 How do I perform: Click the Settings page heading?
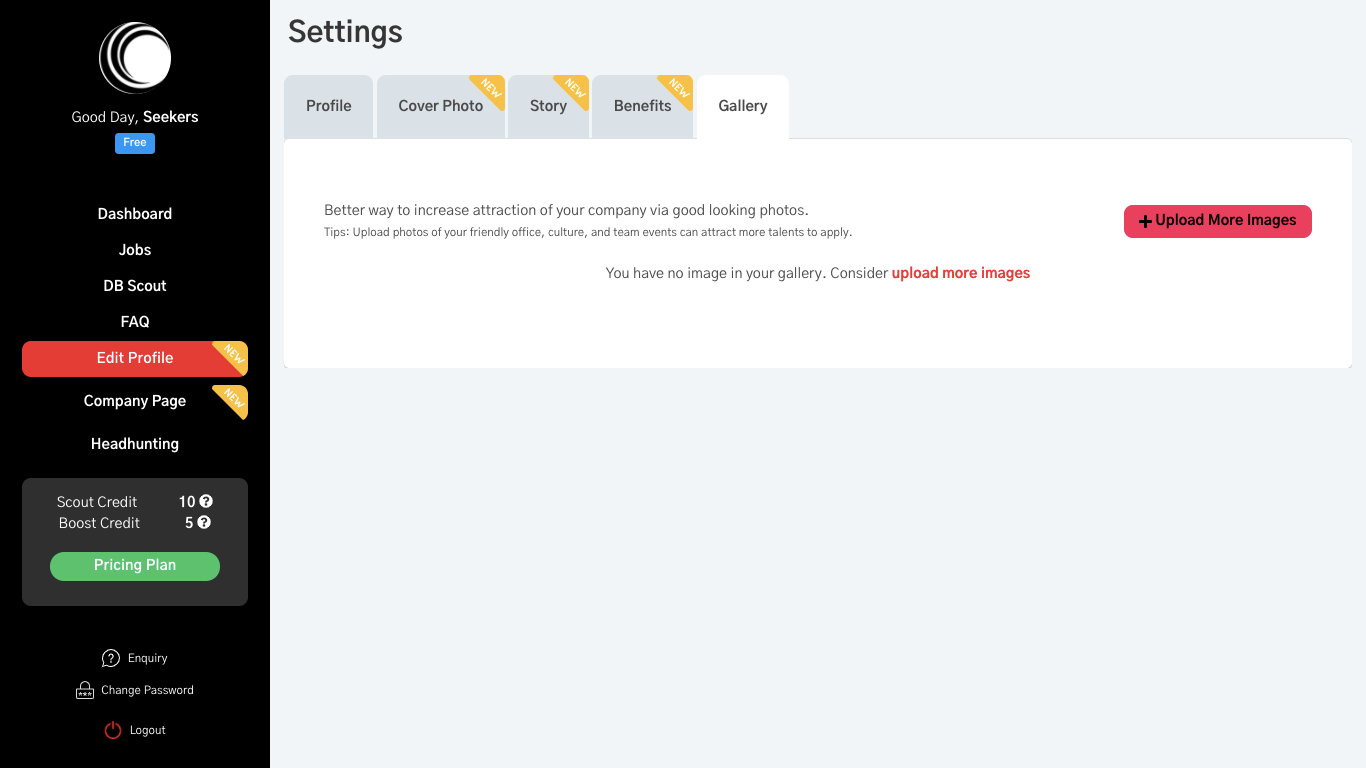[345, 32]
